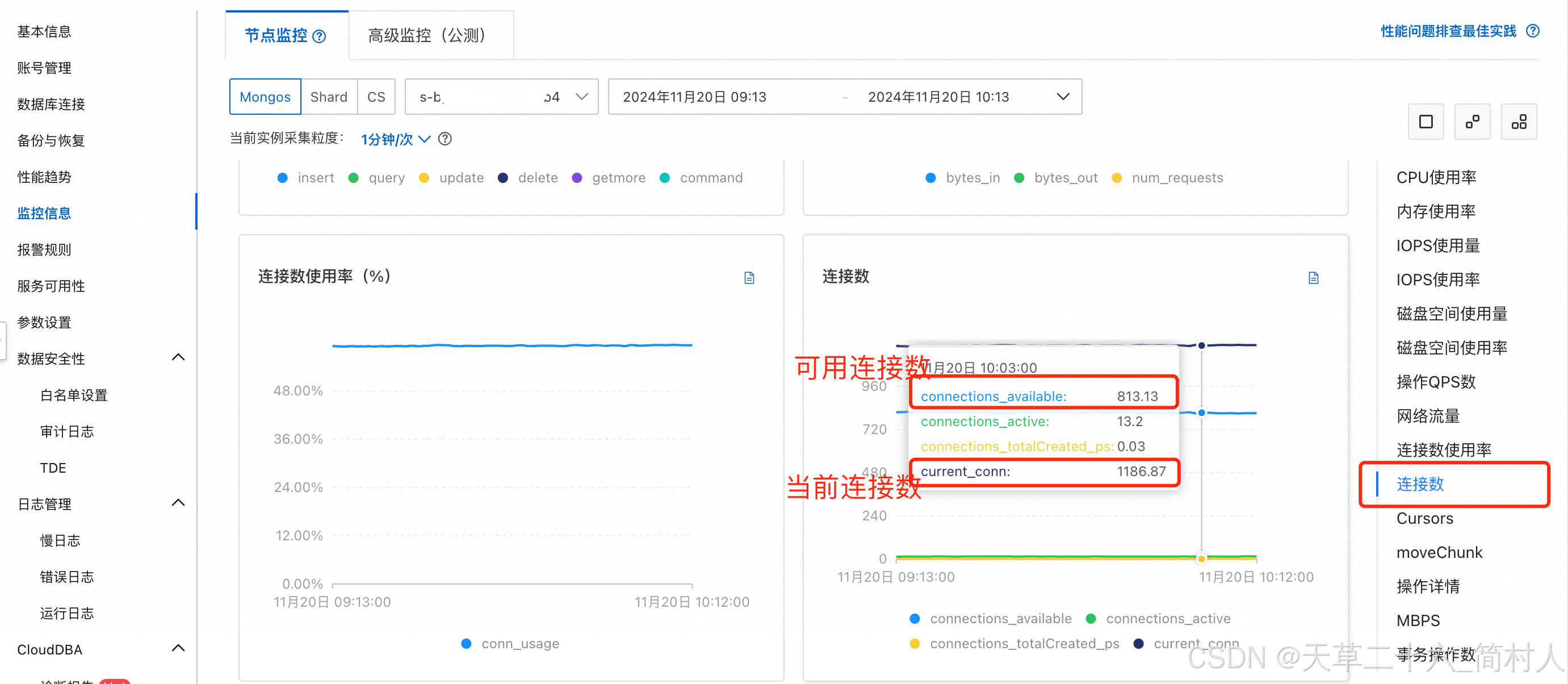Open 账号管理 in sidebar

tap(44, 68)
